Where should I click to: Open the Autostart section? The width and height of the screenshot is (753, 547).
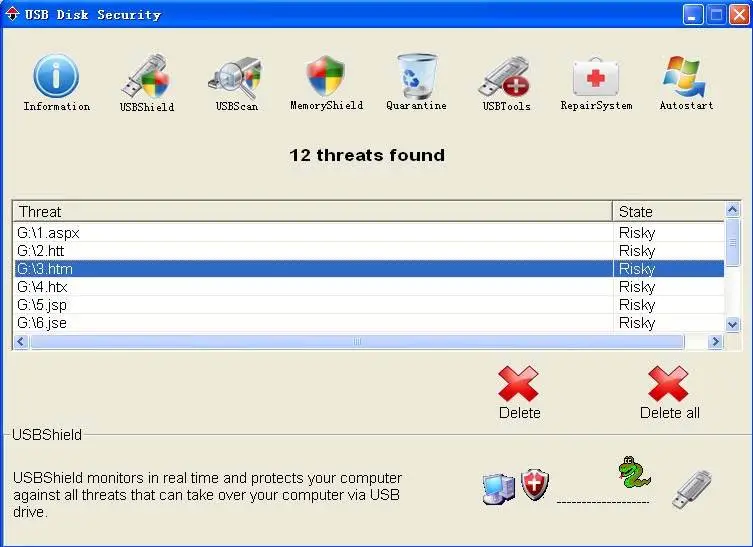pyautogui.click(x=686, y=83)
